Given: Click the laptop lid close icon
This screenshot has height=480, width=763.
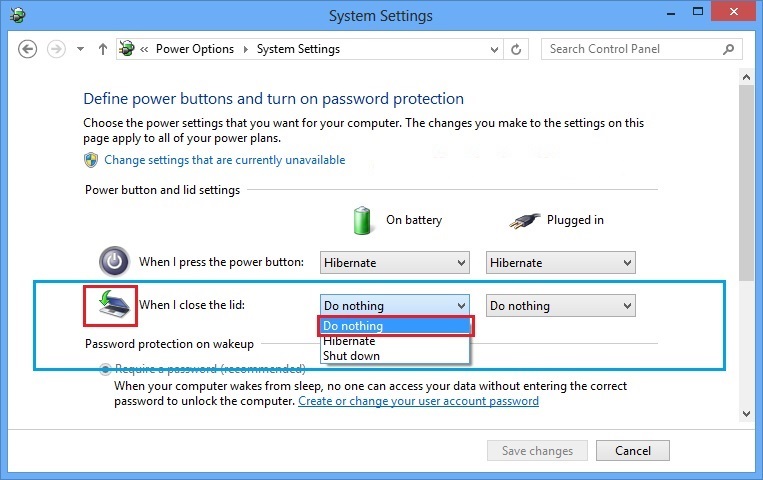Looking at the screenshot, I should [110, 305].
